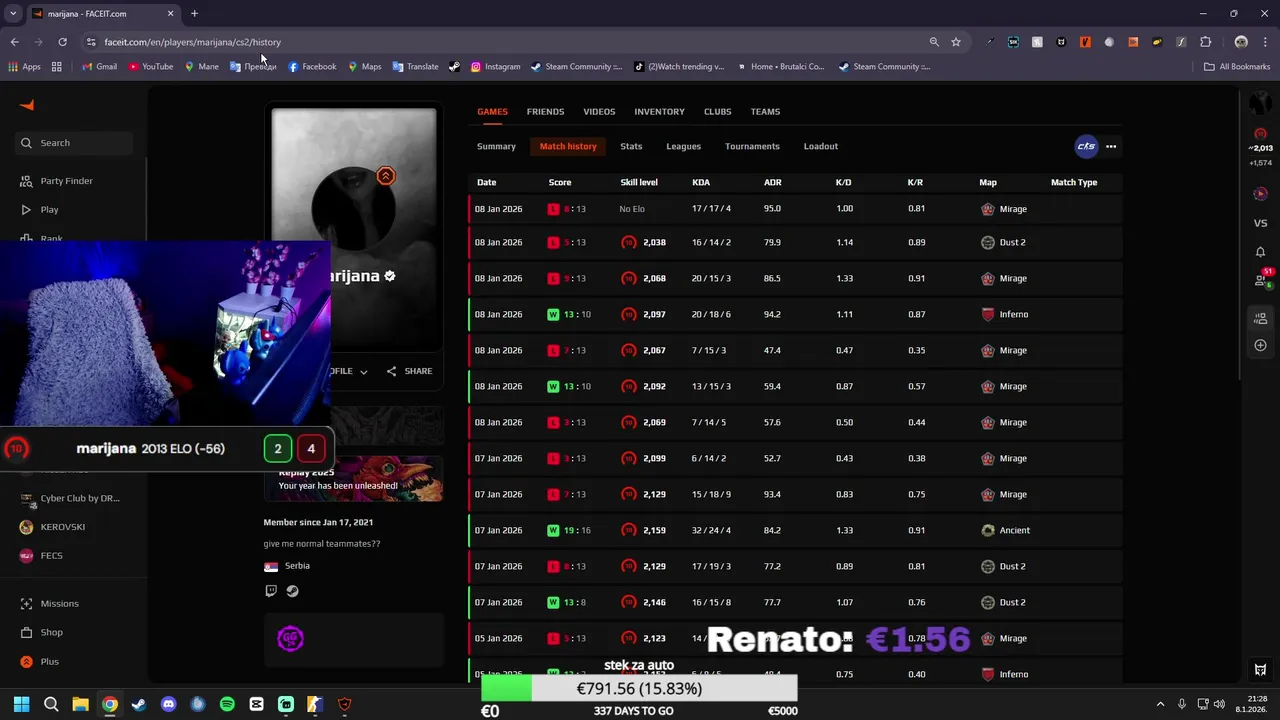The image size is (1280, 720).
Task: Click the Chrome profile avatar
Action: tap(1241, 42)
